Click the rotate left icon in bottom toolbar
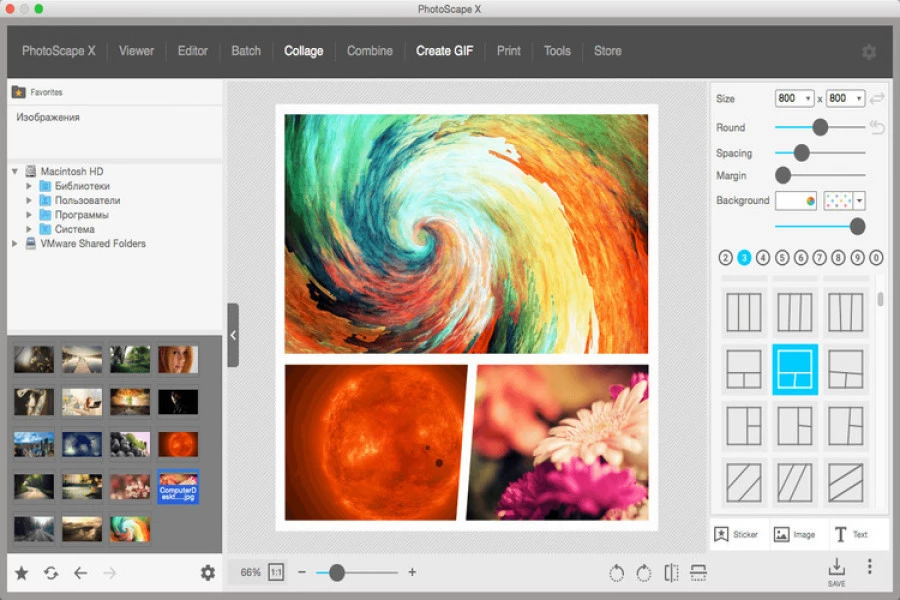Screen dimensions: 900x600 (617, 573)
